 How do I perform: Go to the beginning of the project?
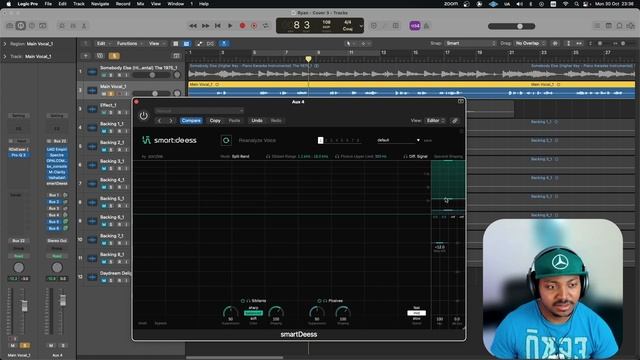click(x=218, y=26)
